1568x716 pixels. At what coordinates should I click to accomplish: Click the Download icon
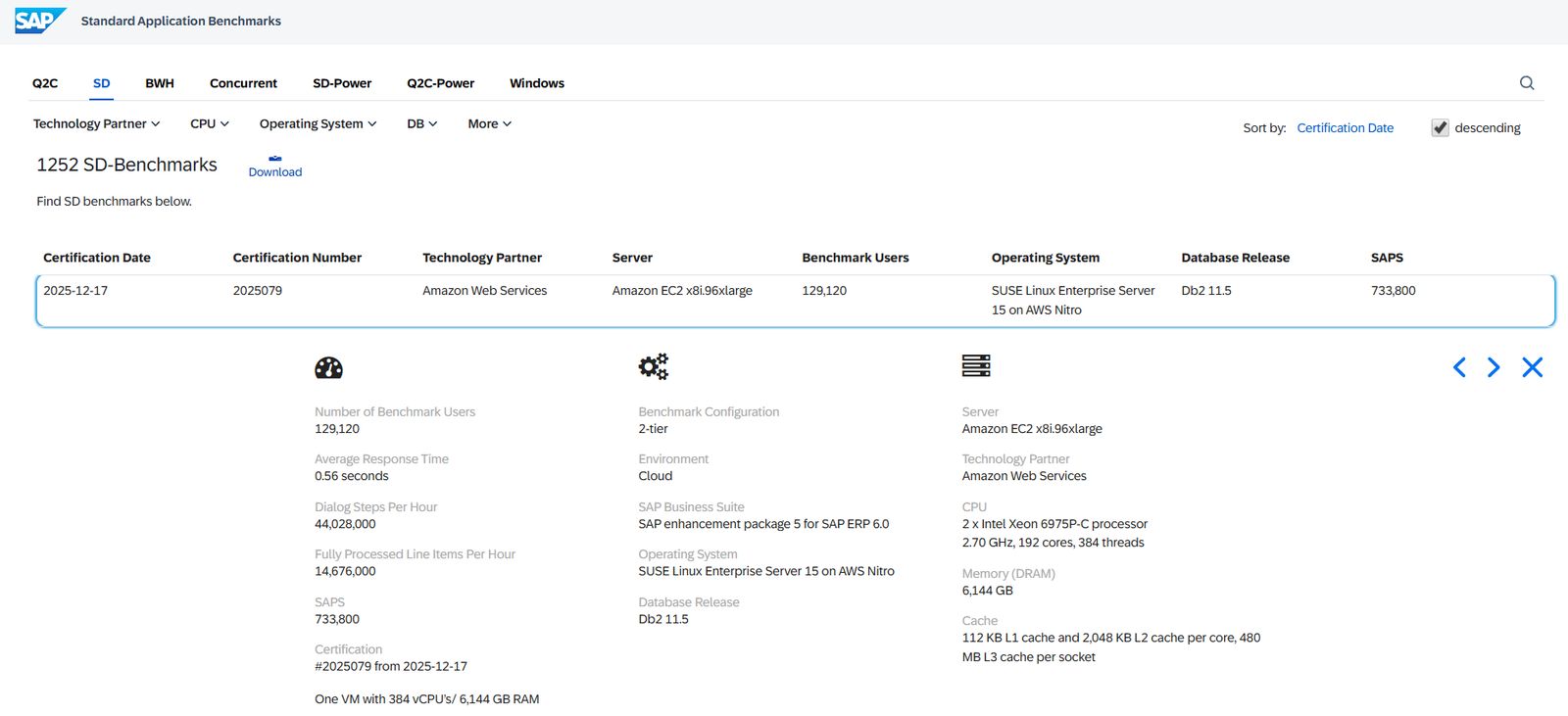[x=275, y=159]
